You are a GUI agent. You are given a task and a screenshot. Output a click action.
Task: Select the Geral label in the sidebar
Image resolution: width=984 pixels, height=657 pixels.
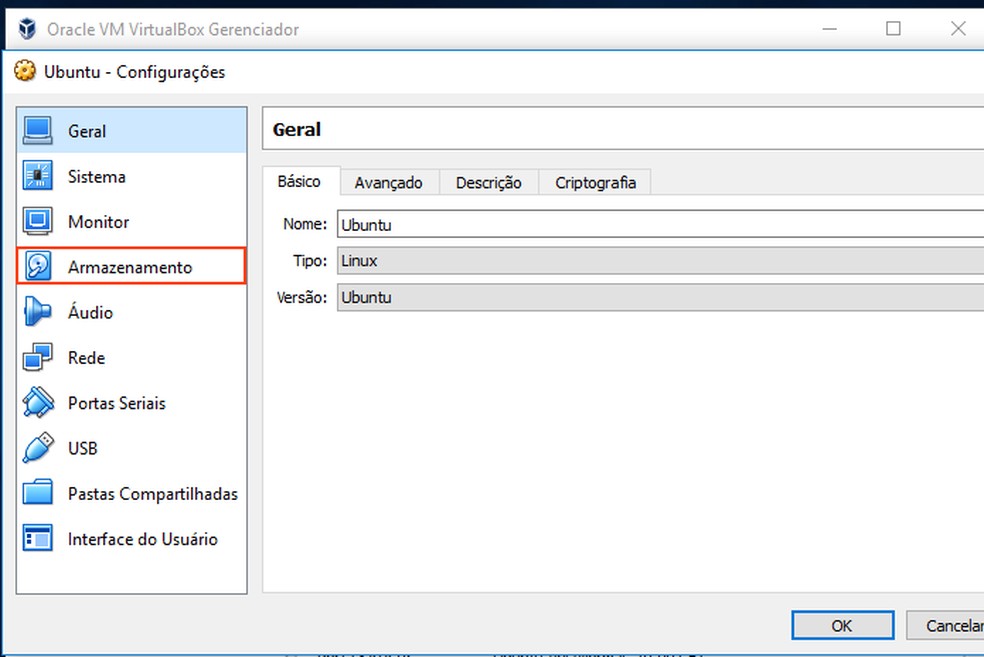point(87,131)
